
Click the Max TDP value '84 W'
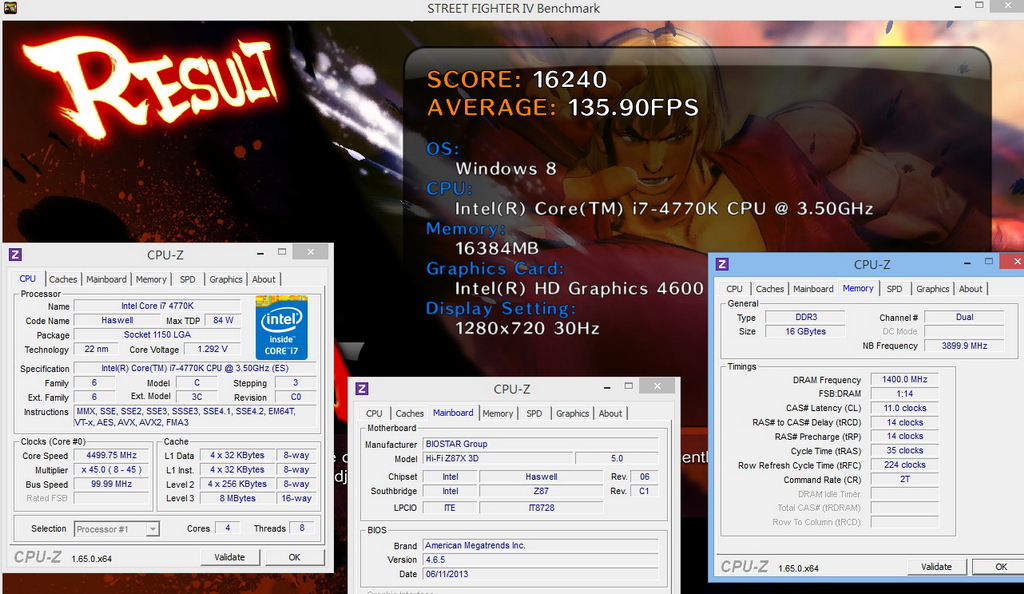(x=223, y=320)
